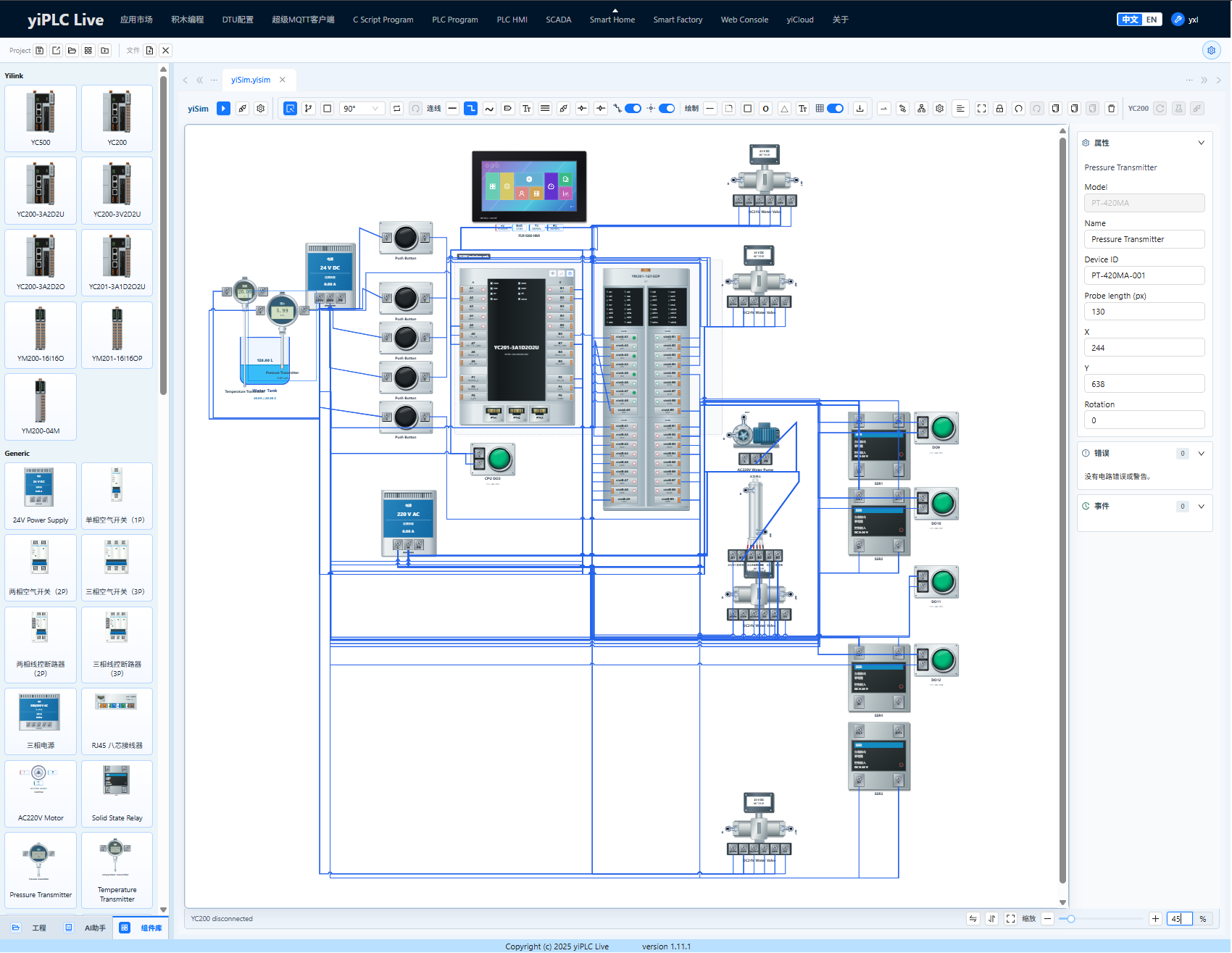Switch interface language to EN
This screenshot has height=953, width=1232.
click(x=1151, y=20)
